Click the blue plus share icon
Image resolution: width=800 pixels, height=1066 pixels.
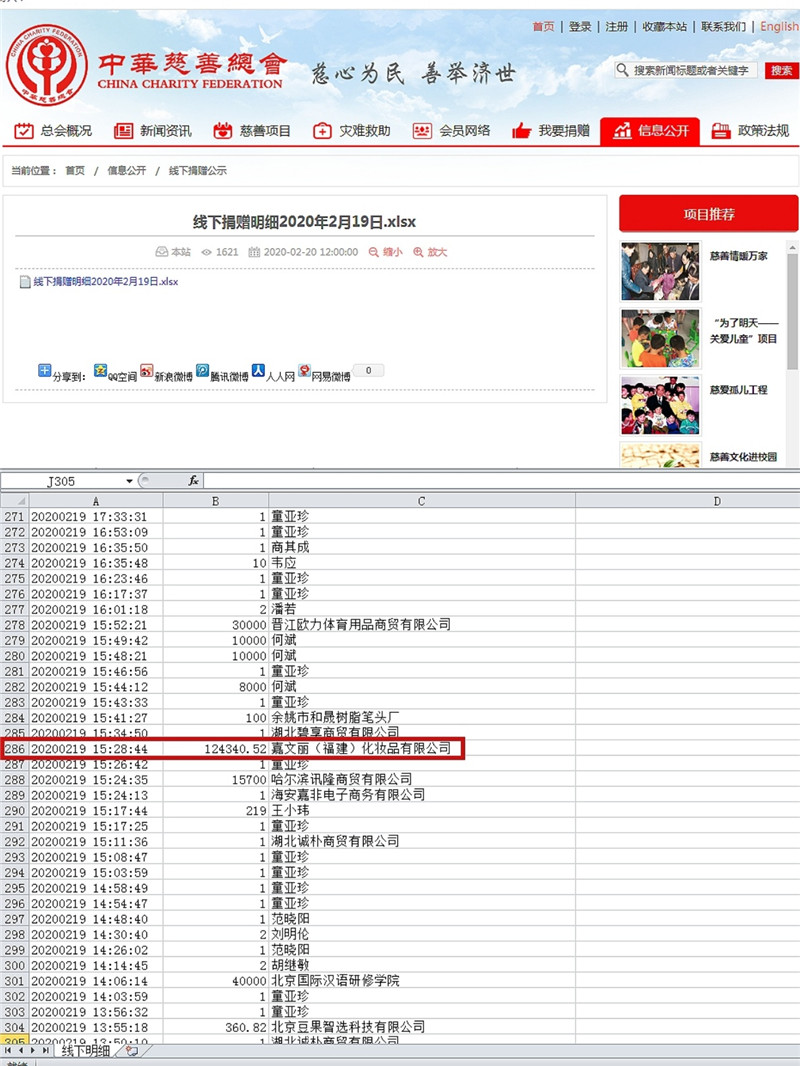(44, 371)
